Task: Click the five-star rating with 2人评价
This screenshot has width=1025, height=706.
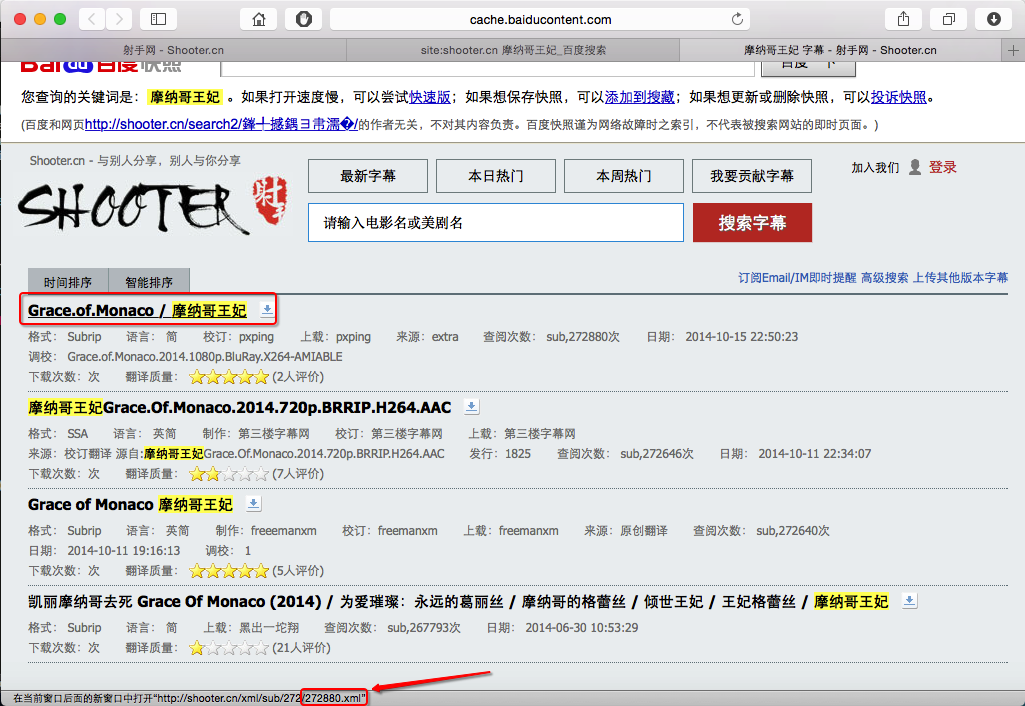Action: [x=229, y=377]
